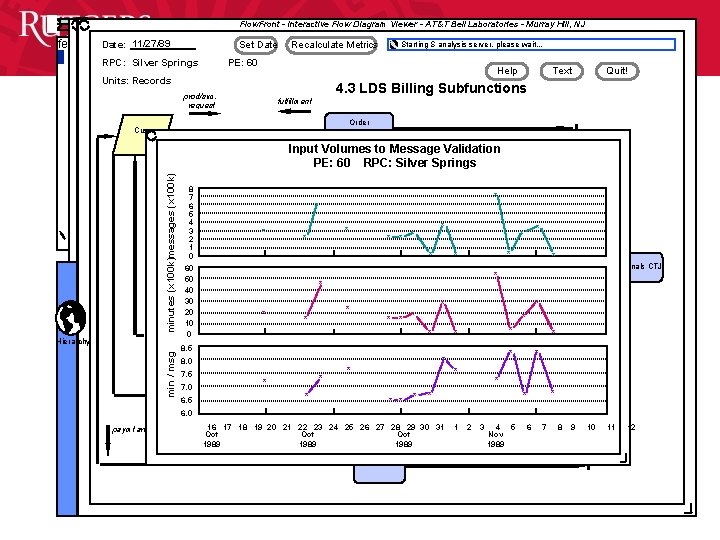Click the resize corner of FlowFront window

coord(689,508)
